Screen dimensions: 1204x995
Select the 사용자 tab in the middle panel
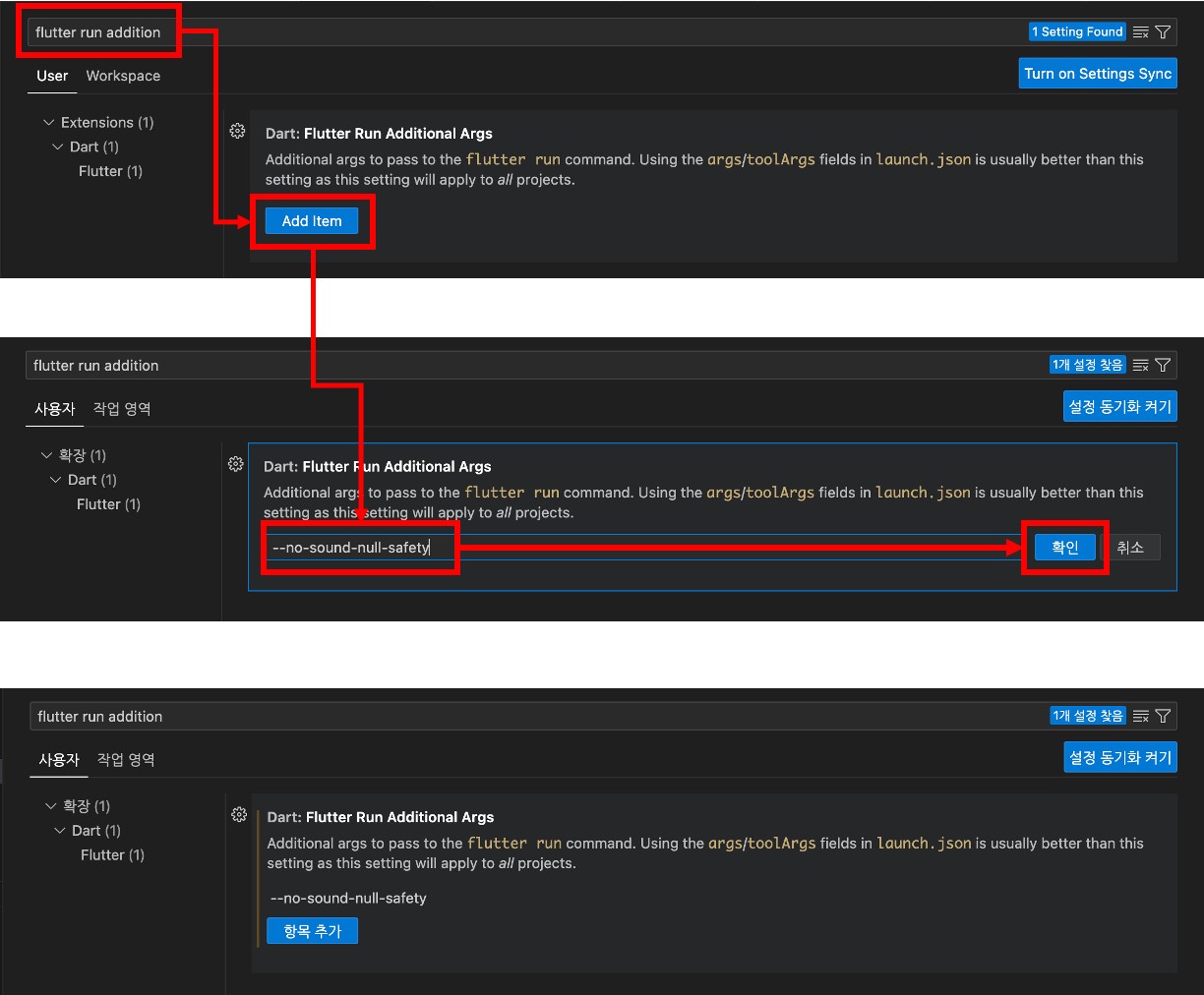[54, 409]
